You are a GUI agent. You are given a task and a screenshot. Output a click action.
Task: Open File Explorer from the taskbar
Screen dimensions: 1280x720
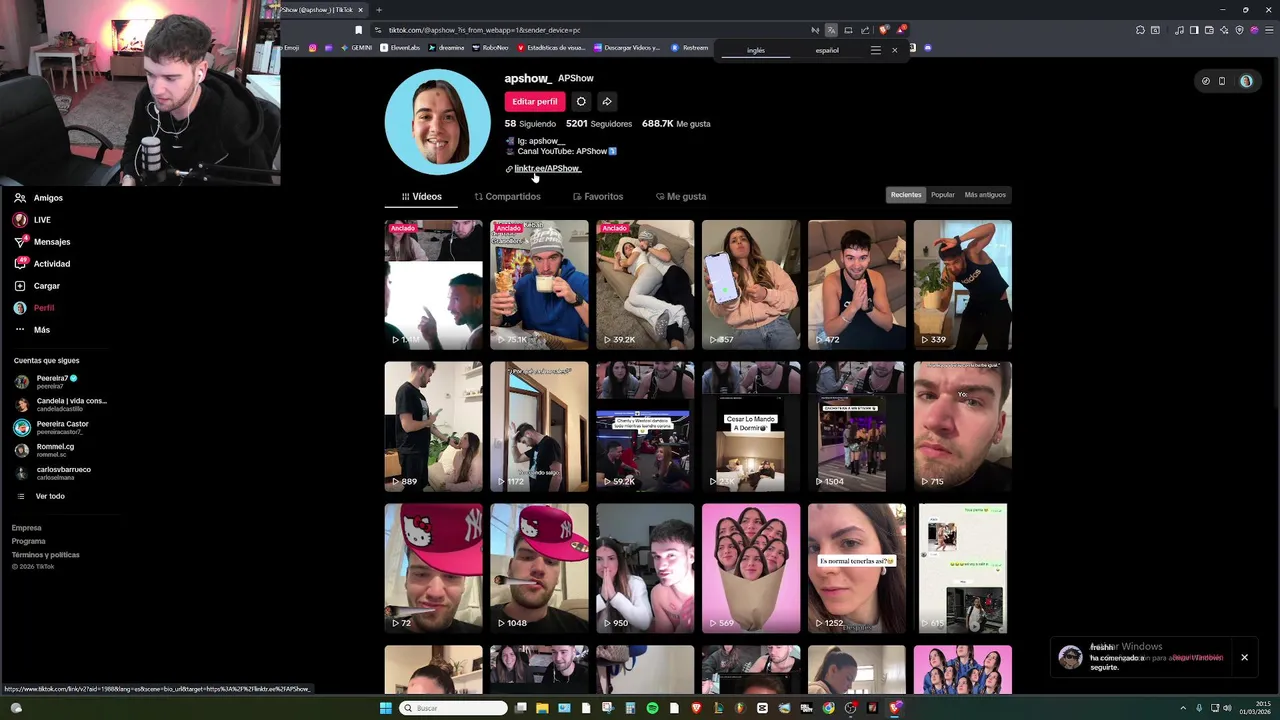(x=542, y=708)
